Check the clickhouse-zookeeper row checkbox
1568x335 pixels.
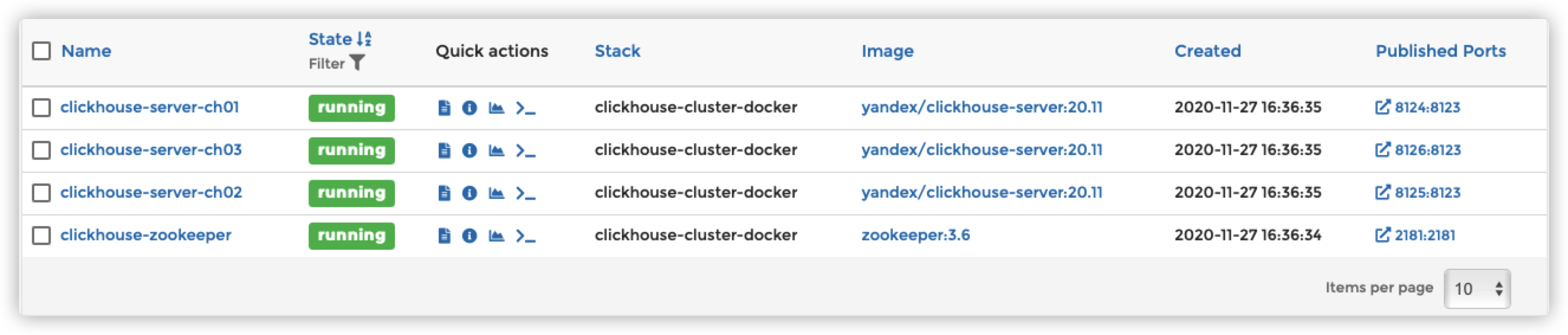pos(41,236)
